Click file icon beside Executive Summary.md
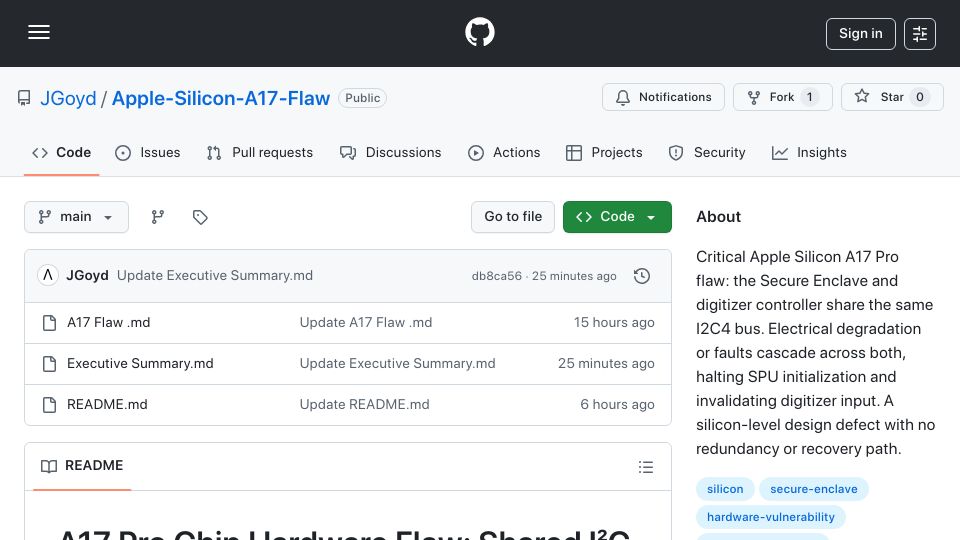 coord(50,364)
